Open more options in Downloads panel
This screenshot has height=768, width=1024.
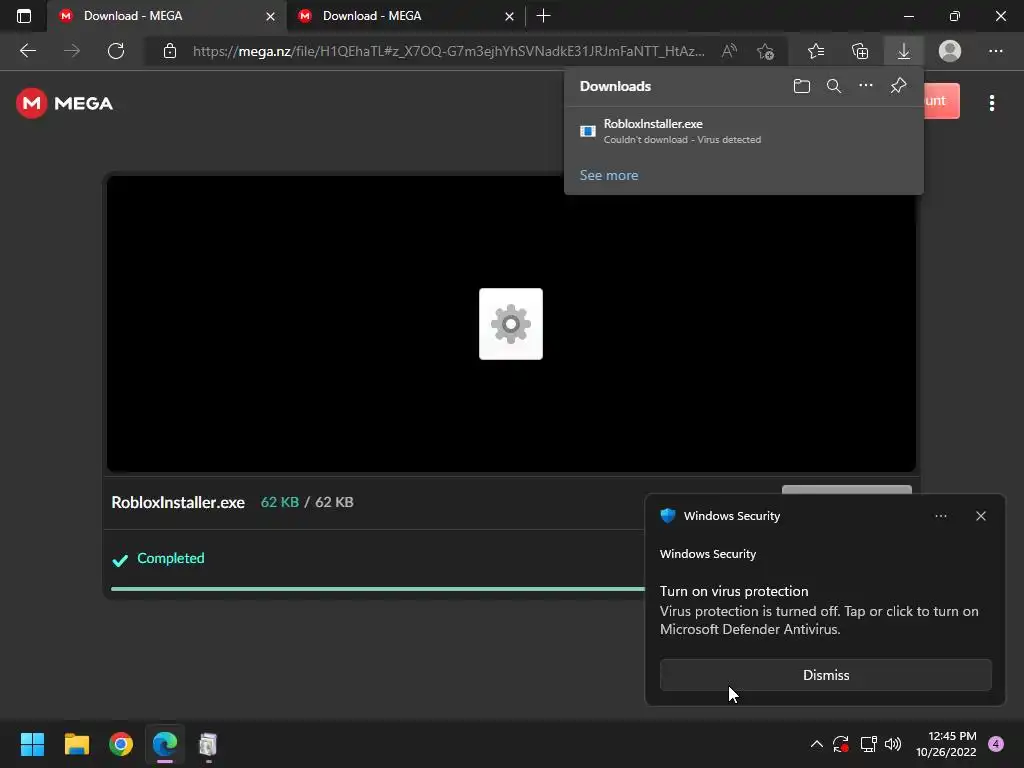[866, 86]
